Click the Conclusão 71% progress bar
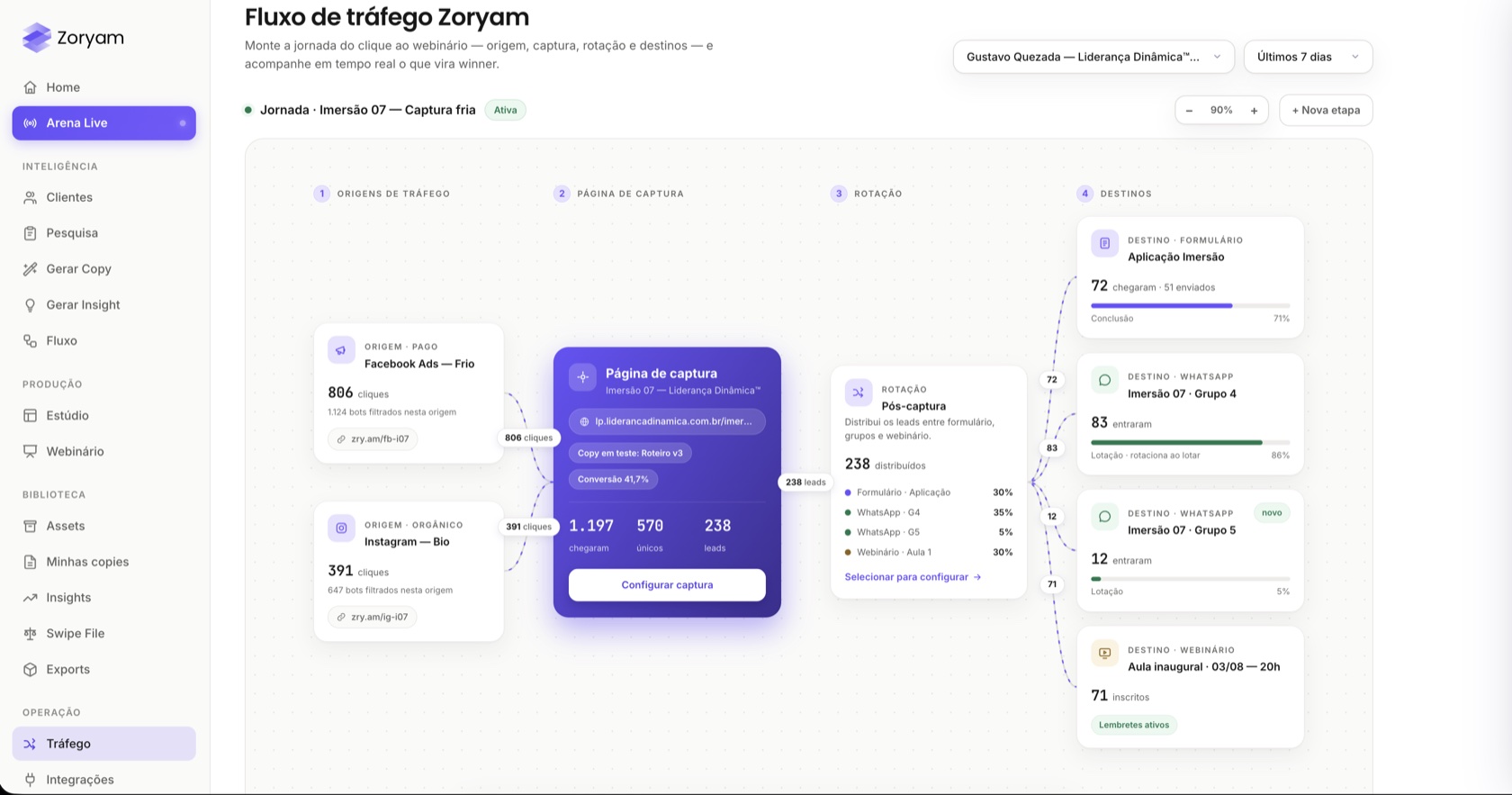 tap(1191, 305)
